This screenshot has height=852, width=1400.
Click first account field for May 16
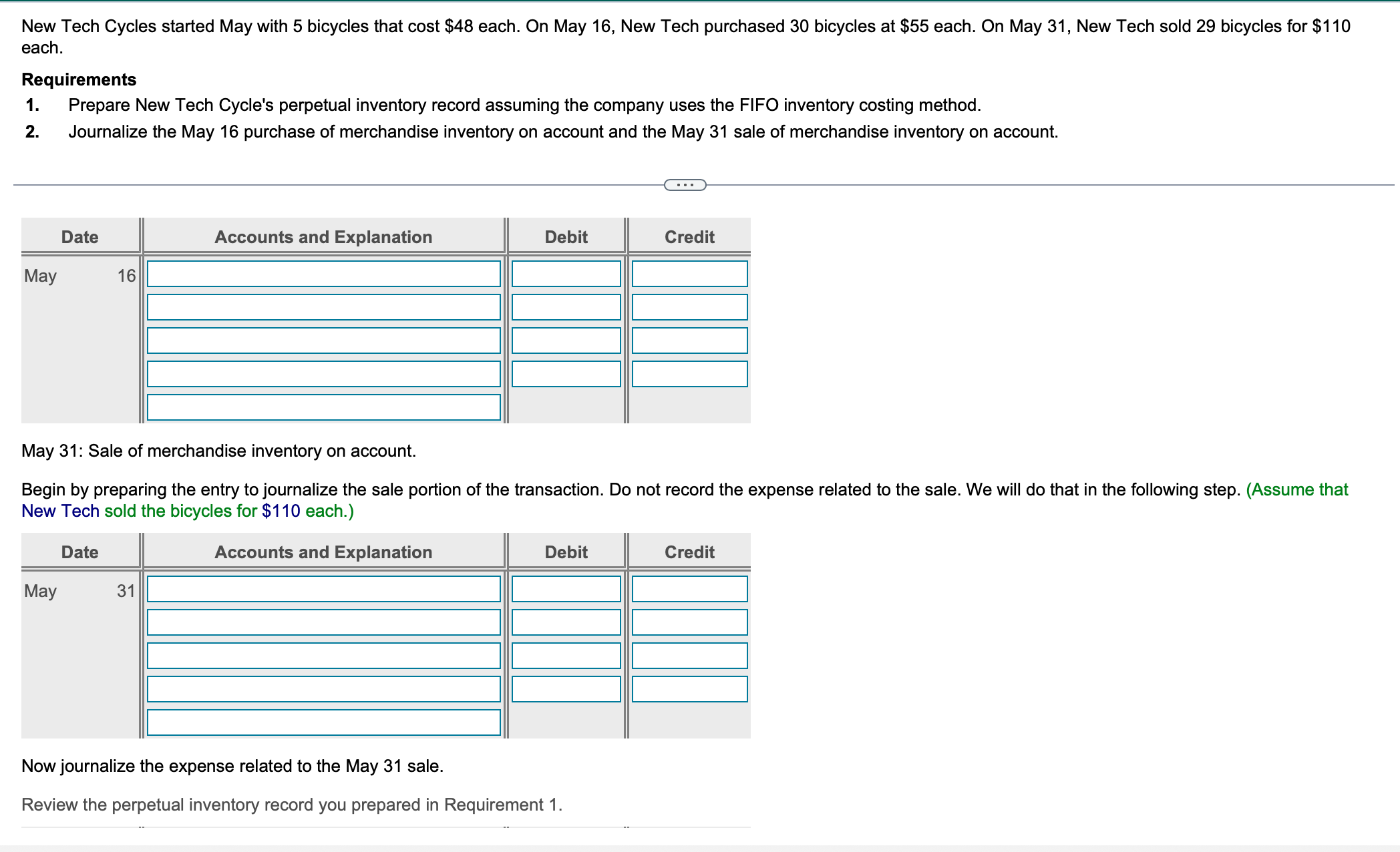click(323, 274)
